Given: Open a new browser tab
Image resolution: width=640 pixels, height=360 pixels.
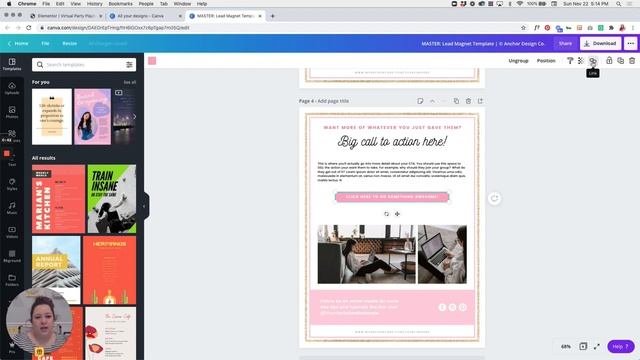Looking at the screenshot, I should click(273, 16).
